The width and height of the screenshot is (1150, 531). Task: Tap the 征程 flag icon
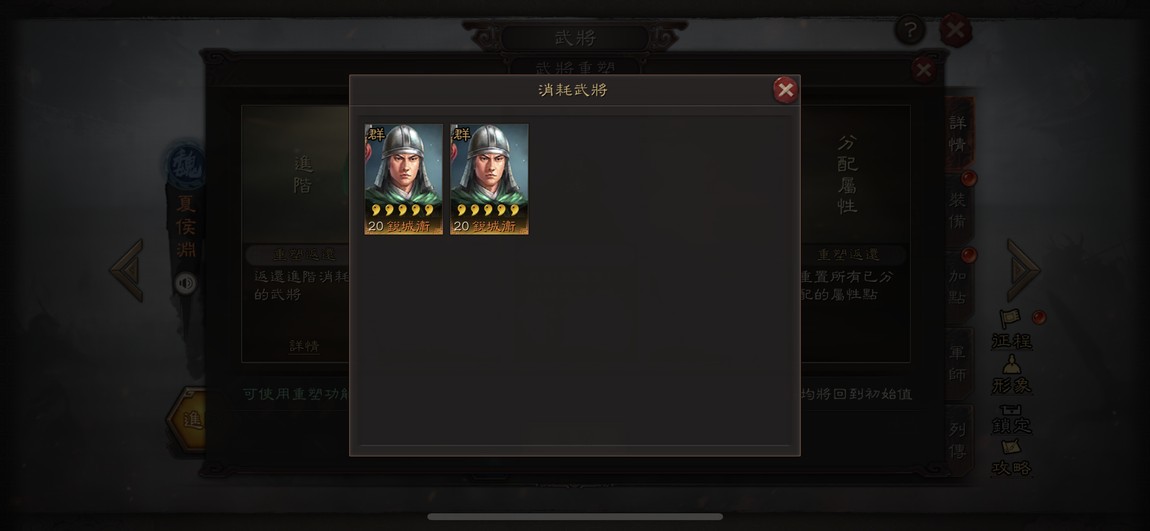1011,329
